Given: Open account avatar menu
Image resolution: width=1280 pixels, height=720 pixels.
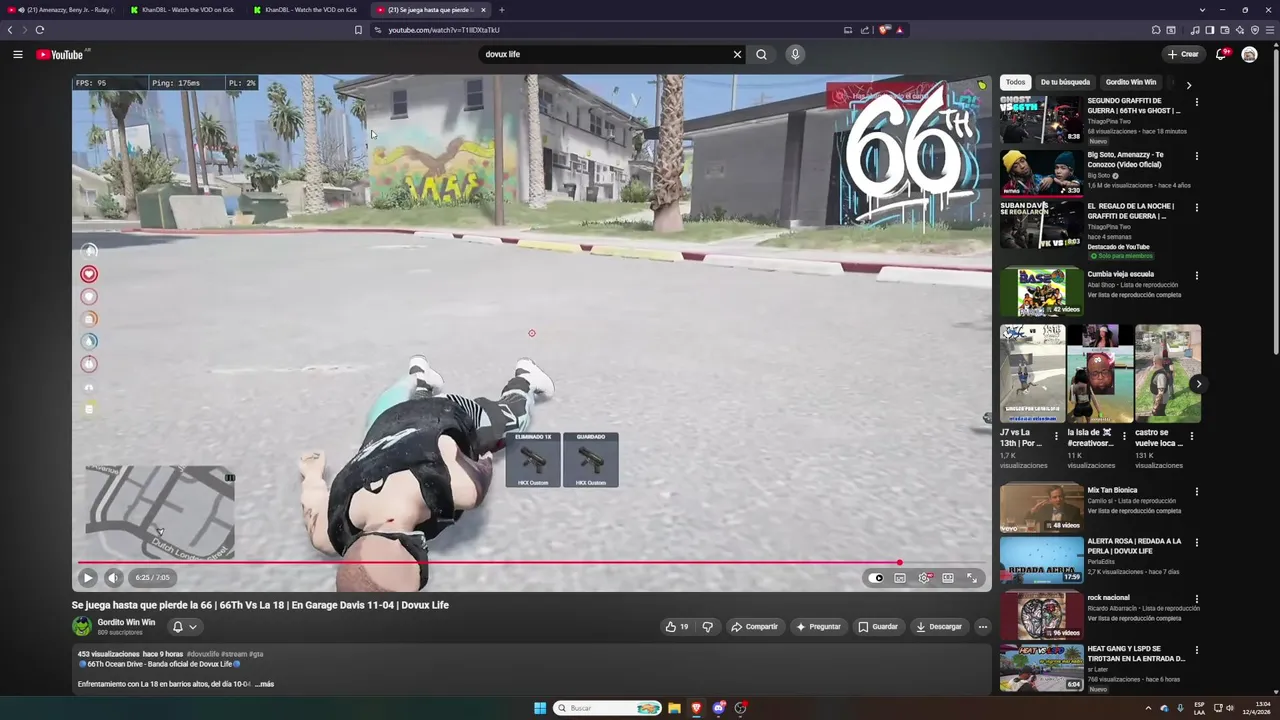Looking at the screenshot, I should (x=1249, y=54).
